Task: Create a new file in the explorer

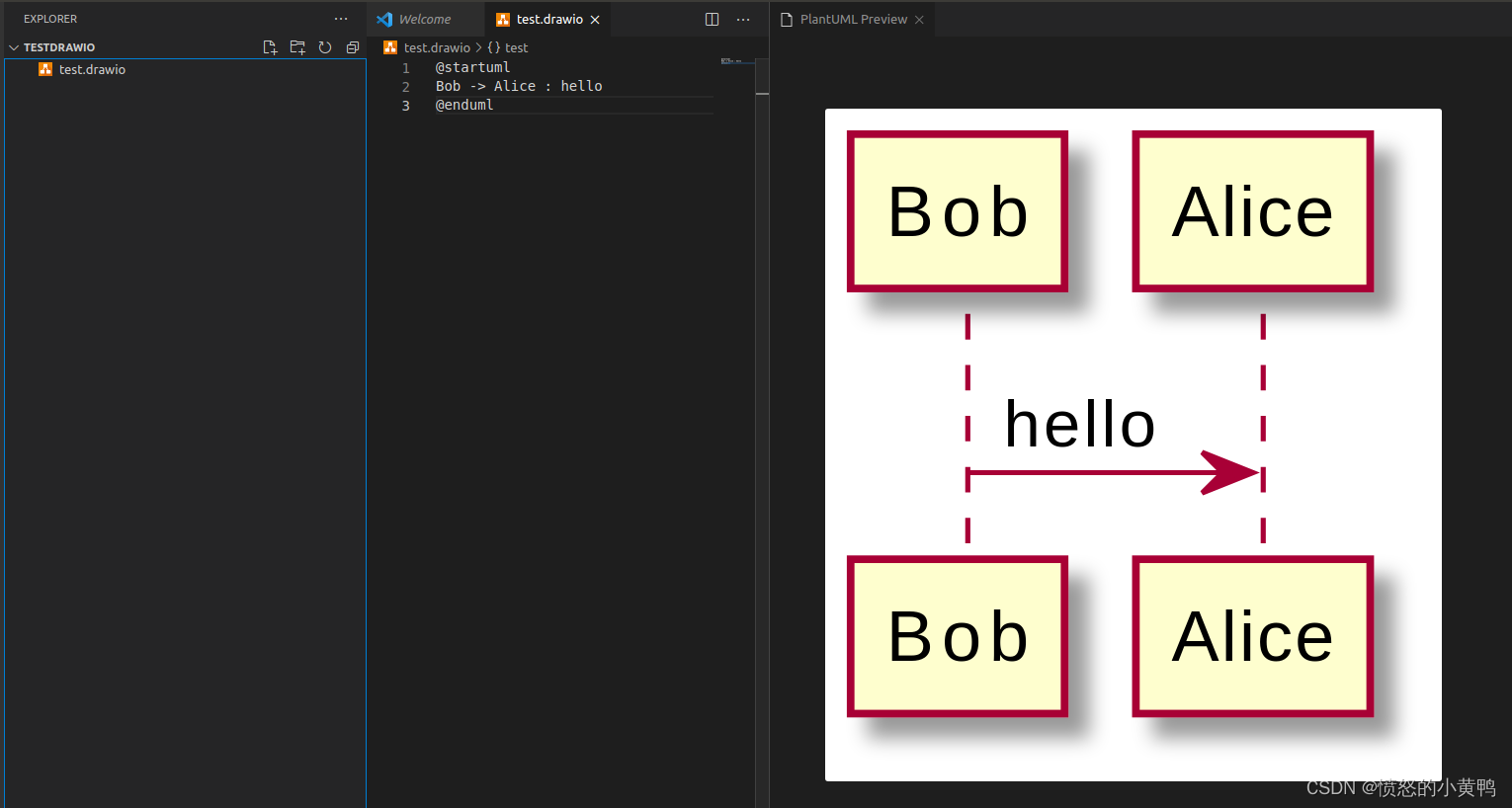Action: pos(270,46)
